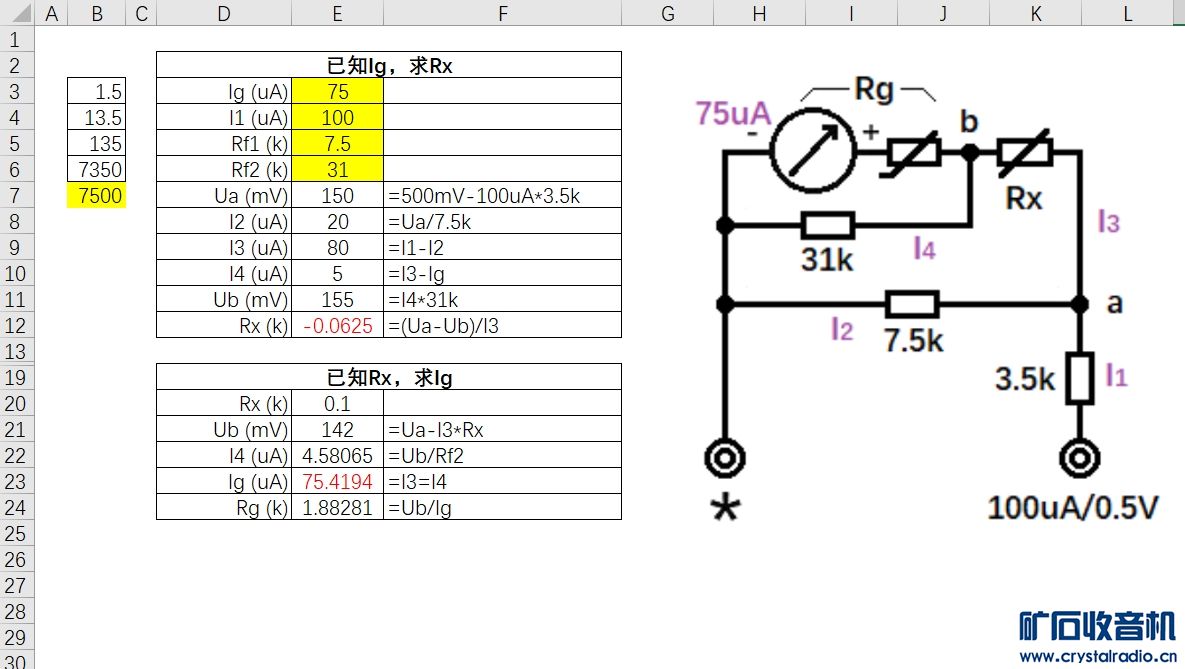Image resolution: width=1185 pixels, height=669 pixels.
Task: Click the header 已知Ig，求Rx
Action: pos(389,66)
